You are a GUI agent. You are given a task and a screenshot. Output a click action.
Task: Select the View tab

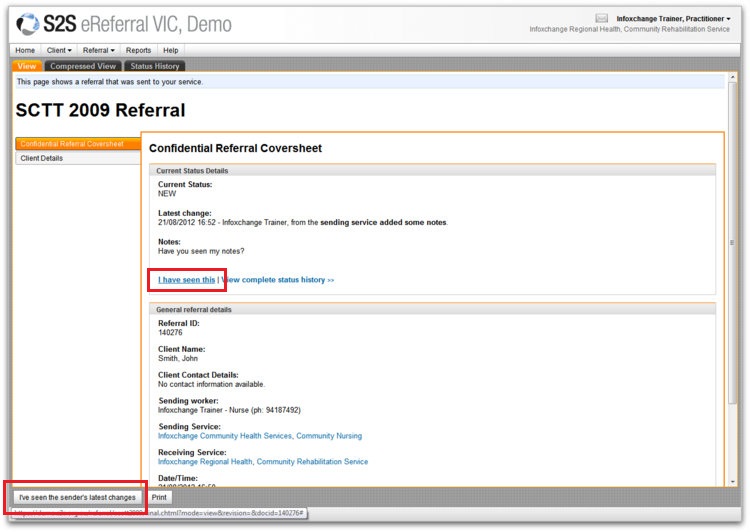click(x=27, y=66)
